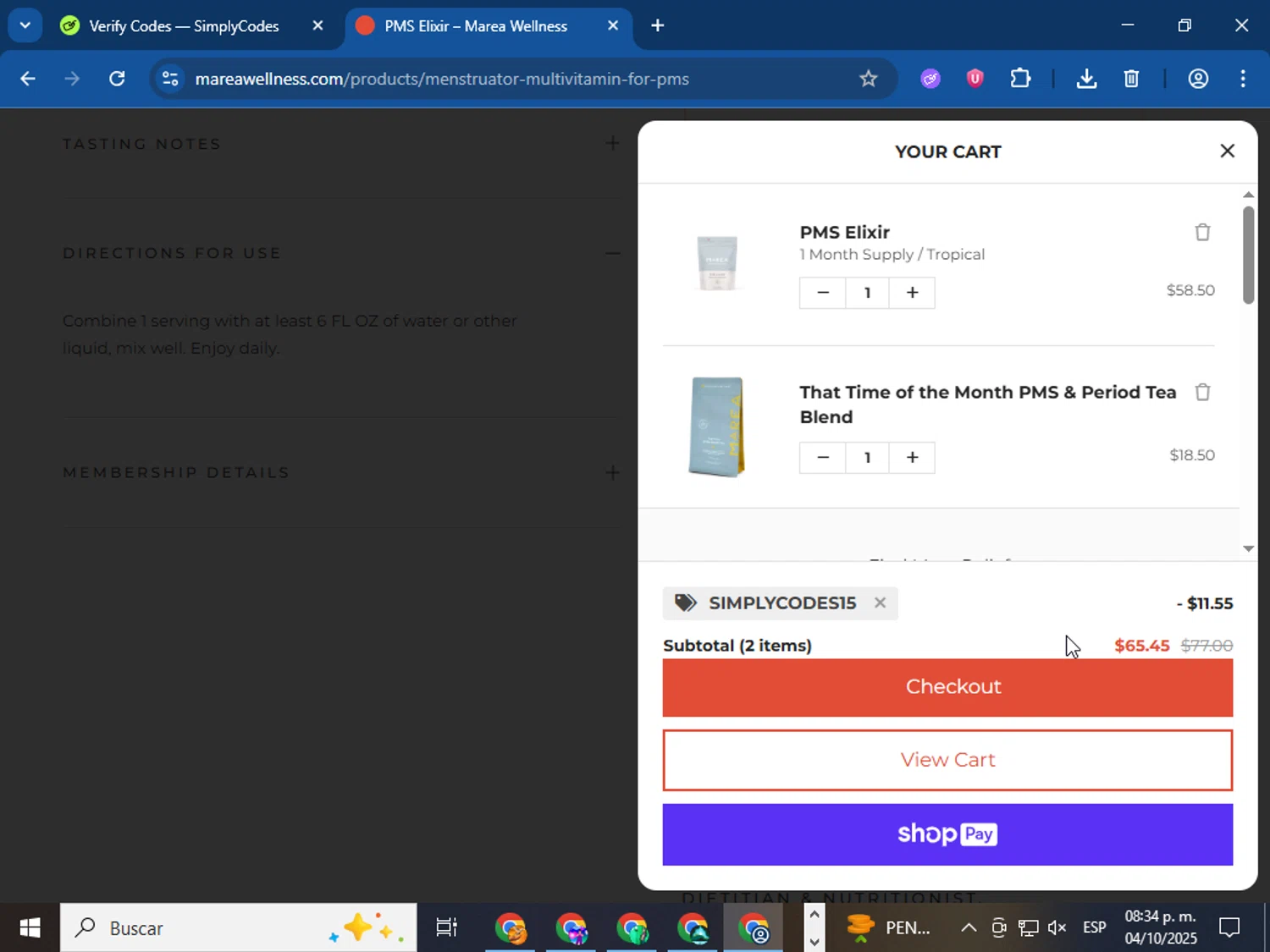Decrease Tea Blend quantity

[823, 458]
